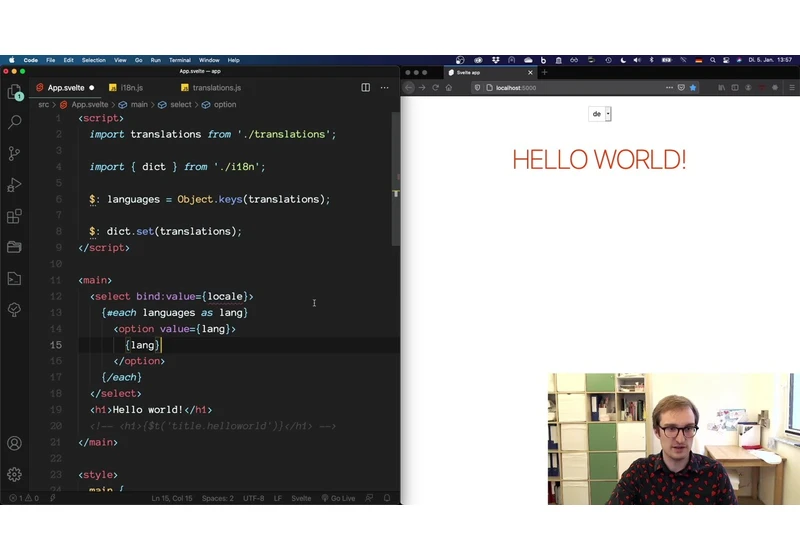The image size is (800, 560).
Task: Open the Selection menu
Action: point(94,60)
